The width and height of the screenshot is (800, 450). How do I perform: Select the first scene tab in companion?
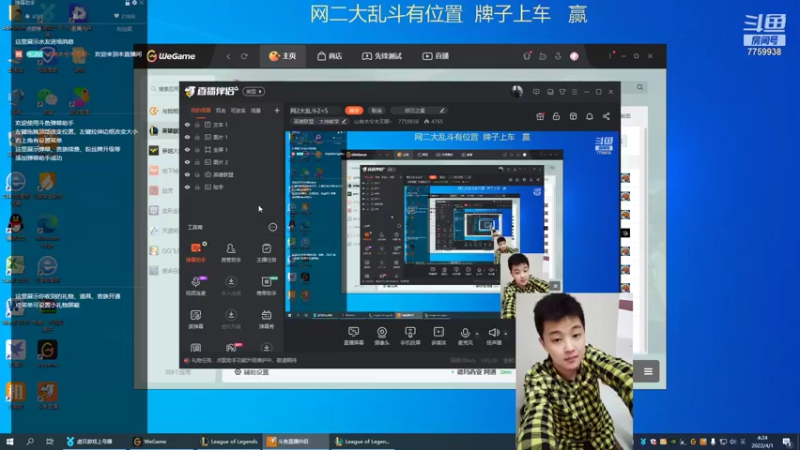coord(201,110)
